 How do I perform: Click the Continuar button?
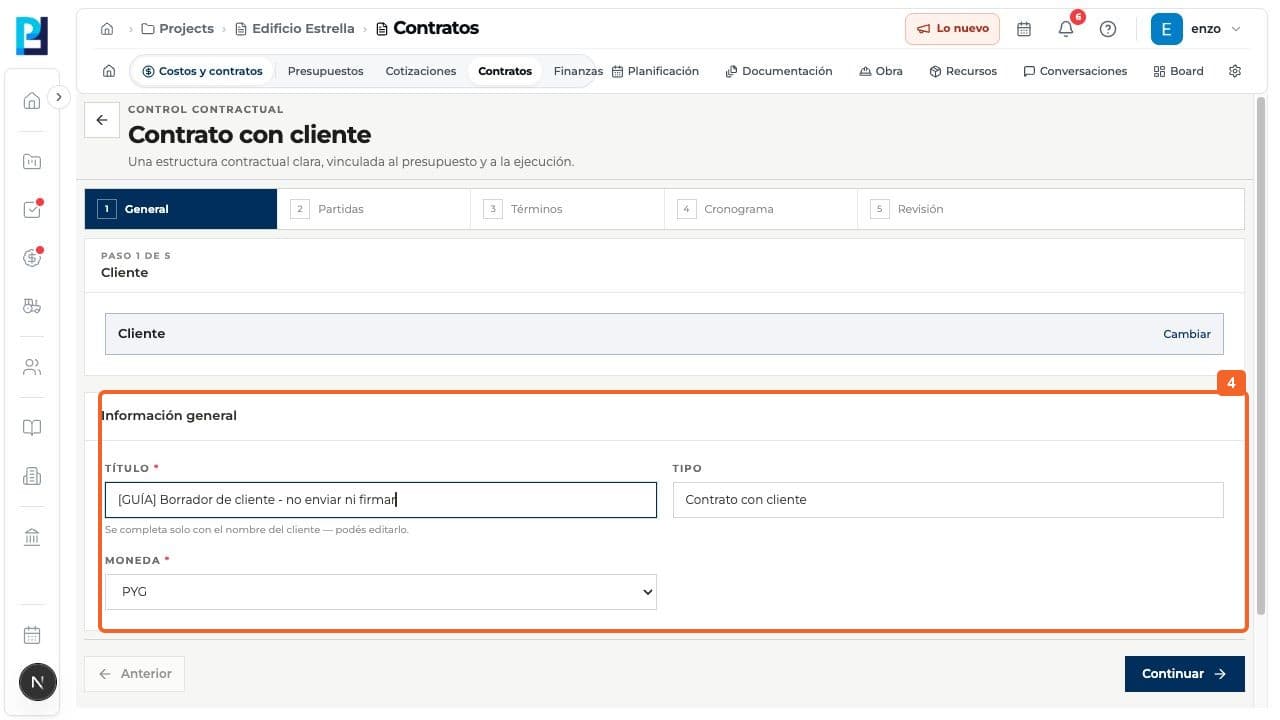click(x=1185, y=674)
